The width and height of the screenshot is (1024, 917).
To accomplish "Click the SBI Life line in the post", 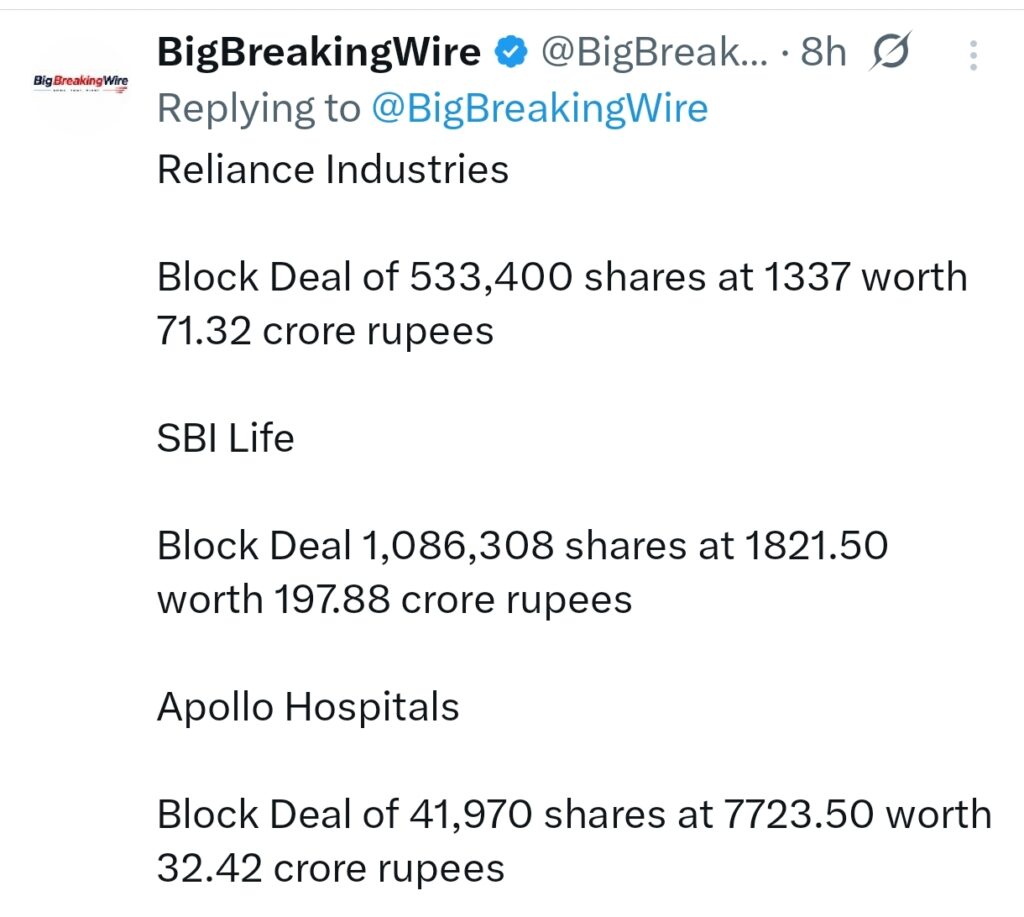I will [x=225, y=437].
